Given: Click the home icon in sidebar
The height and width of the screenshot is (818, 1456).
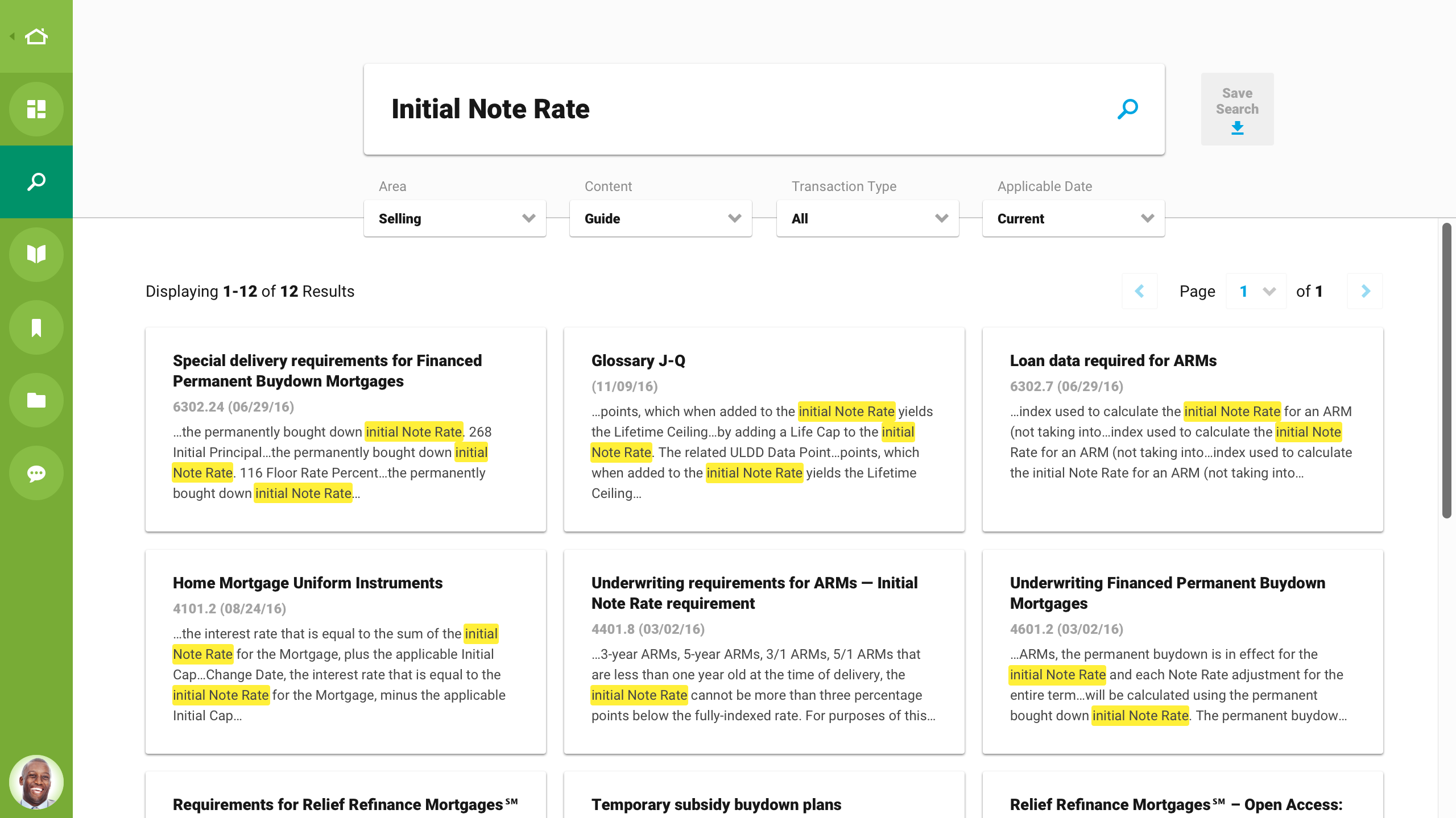Looking at the screenshot, I should pyautogui.click(x=36, y=36).
